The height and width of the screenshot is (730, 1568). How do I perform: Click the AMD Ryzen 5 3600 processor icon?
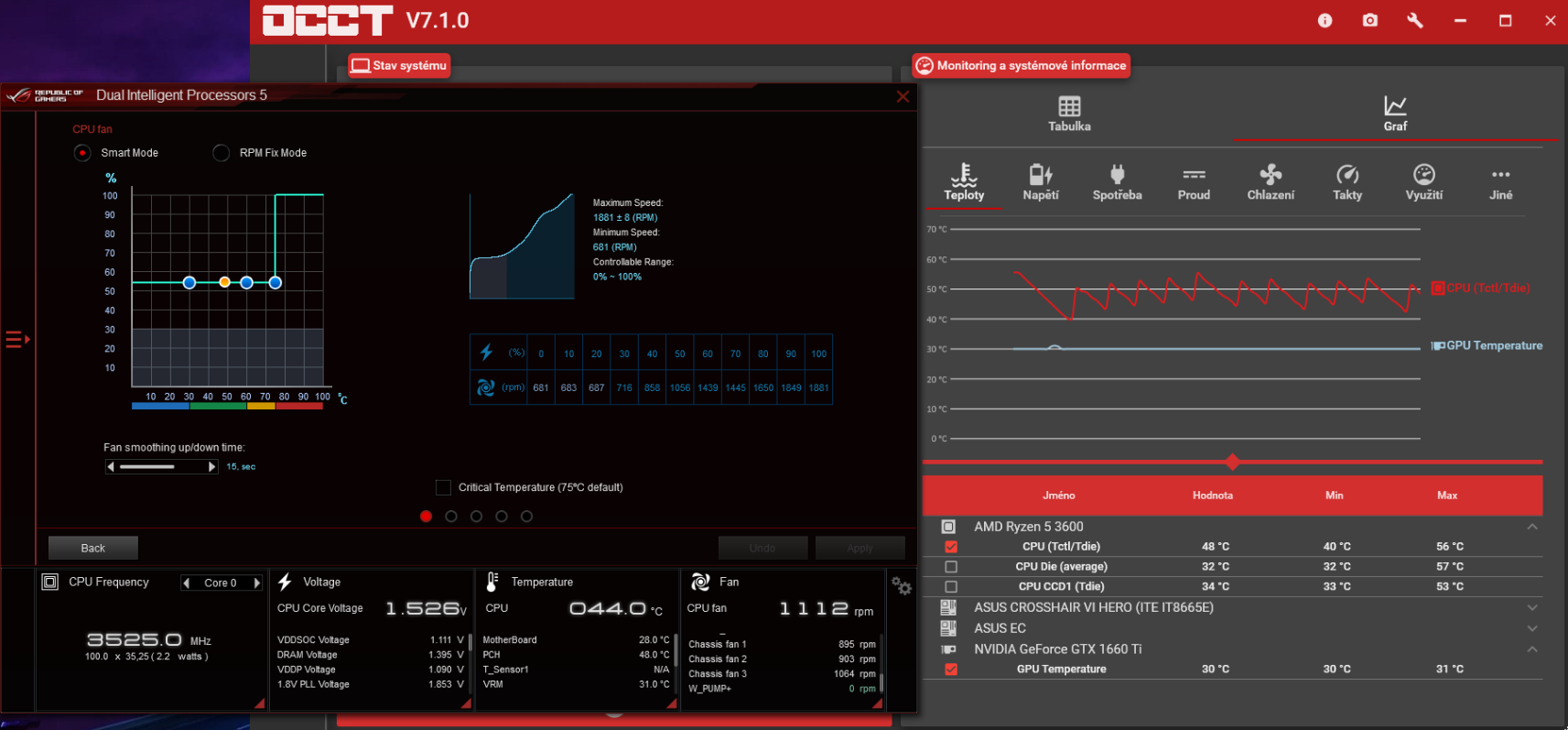coord(948,527)
